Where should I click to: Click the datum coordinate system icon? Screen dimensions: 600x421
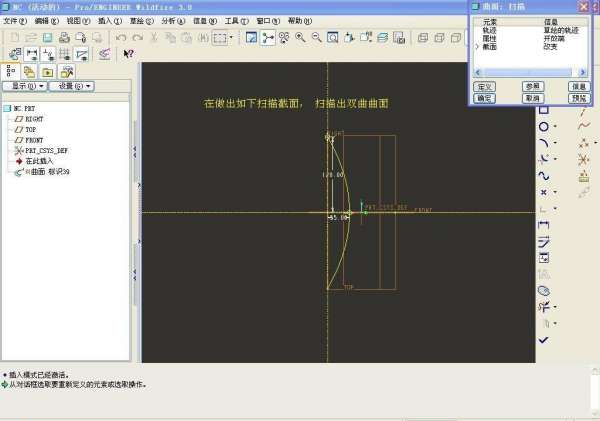[584, 159]
